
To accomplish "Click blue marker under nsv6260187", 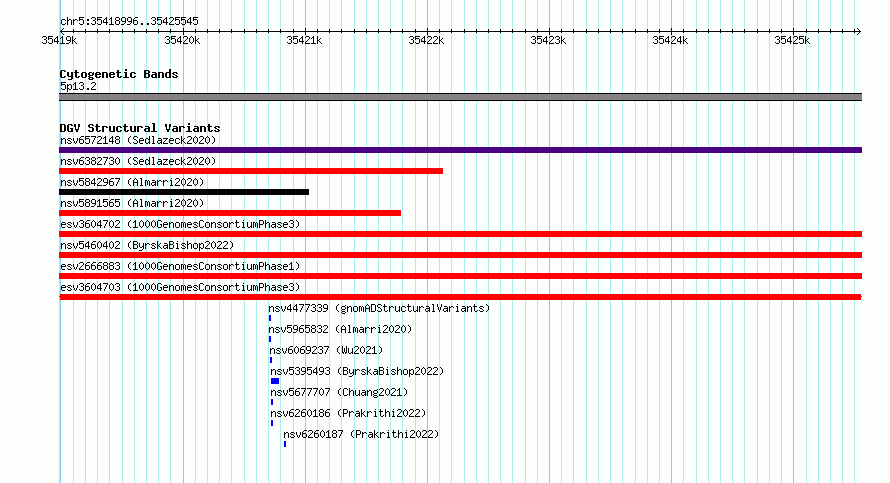I will 285,444.
